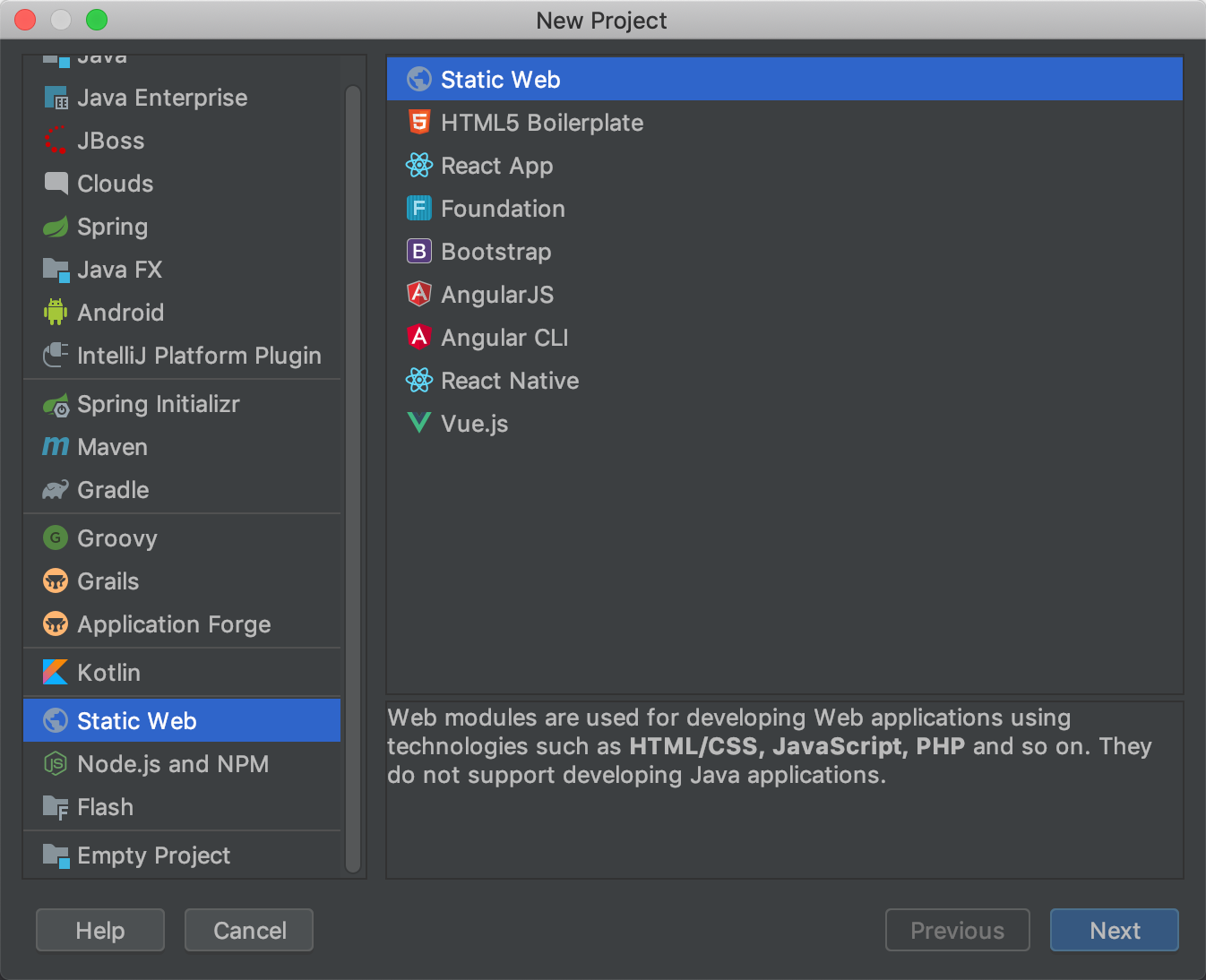Pick Gradle from the list
Image resolution: width=1206 pixels, height=980 pixels.
(182, 490)
